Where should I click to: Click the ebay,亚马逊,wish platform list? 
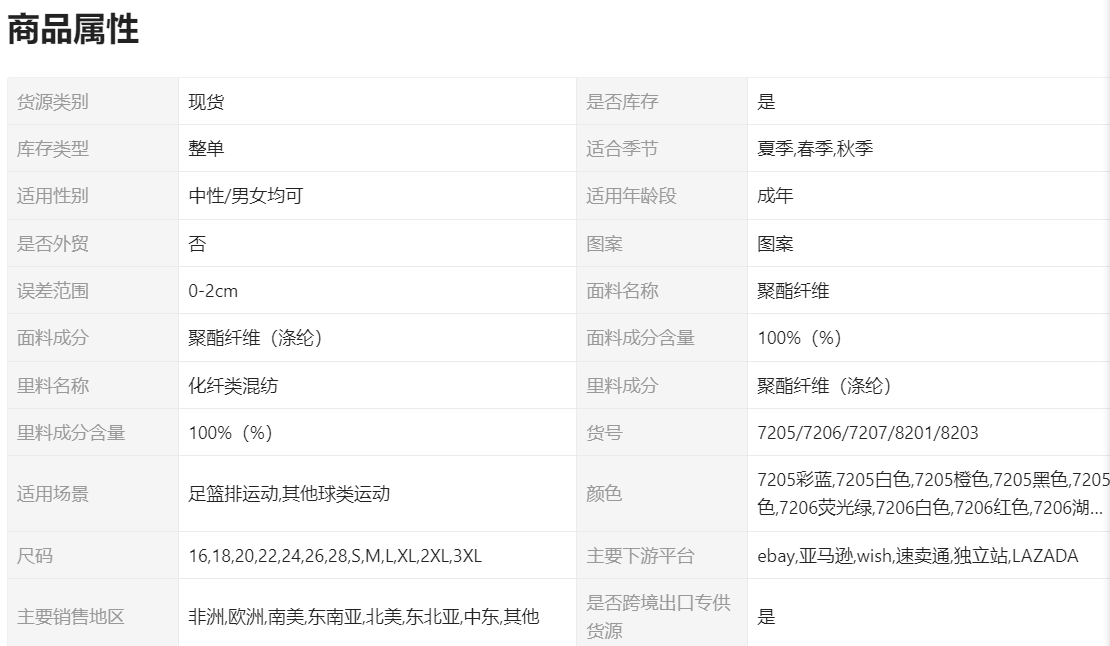coord(918,556)
